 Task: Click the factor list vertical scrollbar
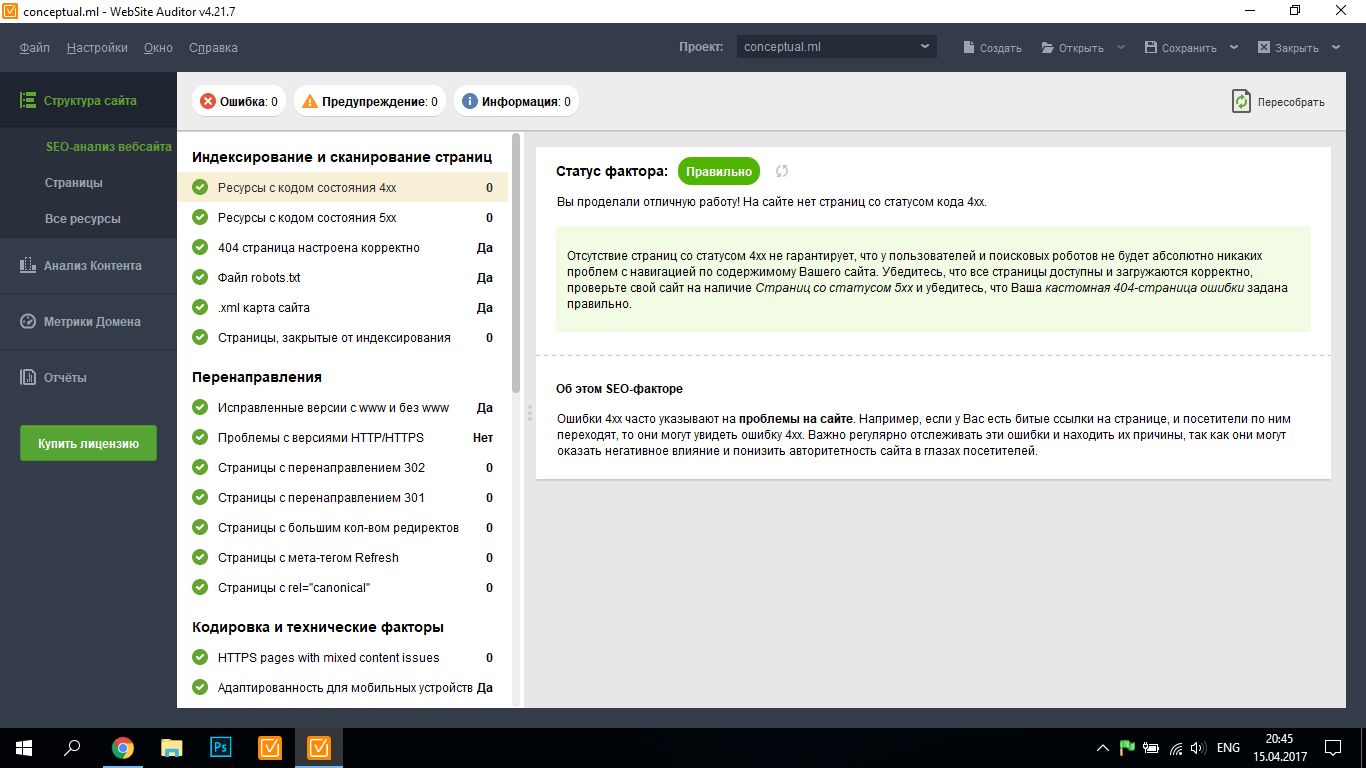click(x=516, y=265)
